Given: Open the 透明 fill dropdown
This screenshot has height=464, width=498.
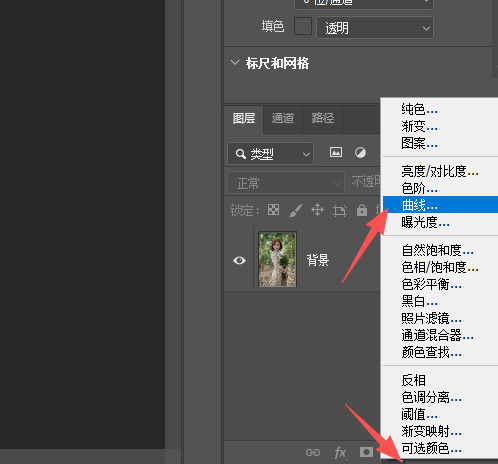Looking at the screenshot, I should click(375, 28).
